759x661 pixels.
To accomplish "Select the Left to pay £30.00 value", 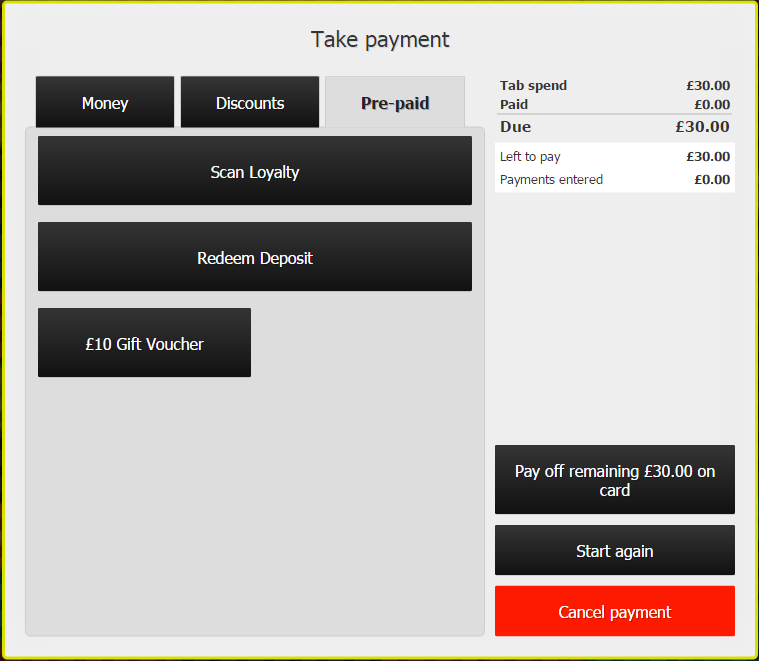I will pyautogui.click(x=707, y=157).
